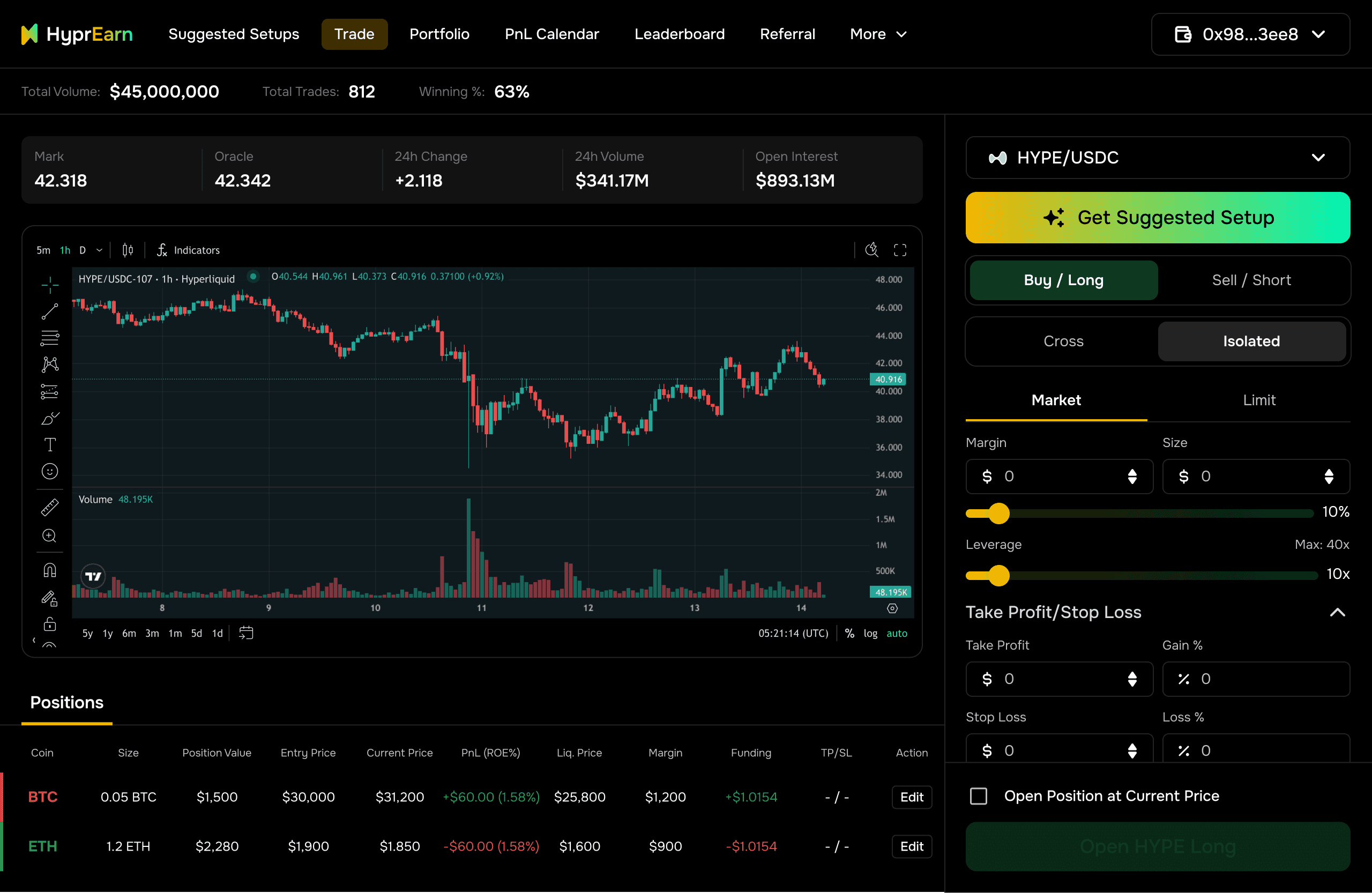Select the ruler measure tool
This screenshot has width=1372, height=893.
[x=50, y=507]
